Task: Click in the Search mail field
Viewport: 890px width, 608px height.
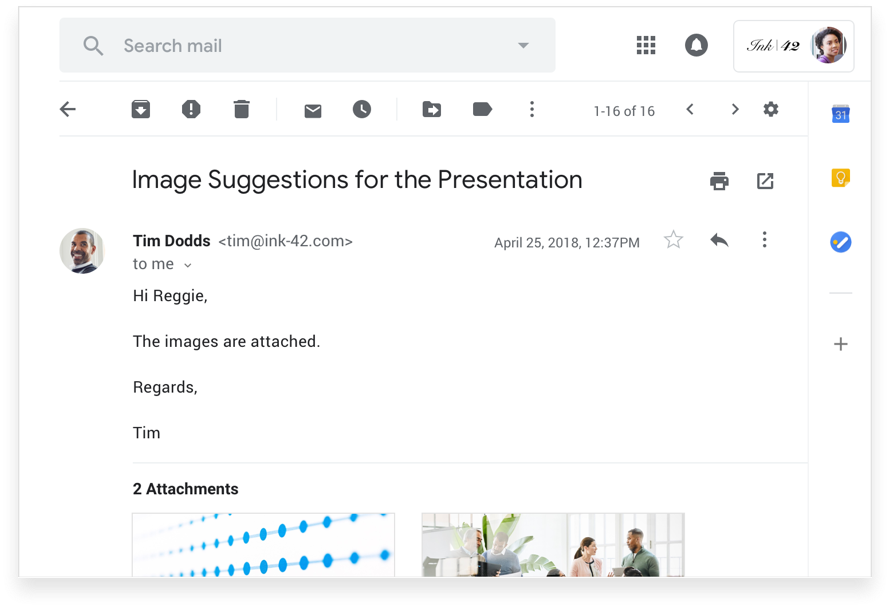Action: [300, 46]
